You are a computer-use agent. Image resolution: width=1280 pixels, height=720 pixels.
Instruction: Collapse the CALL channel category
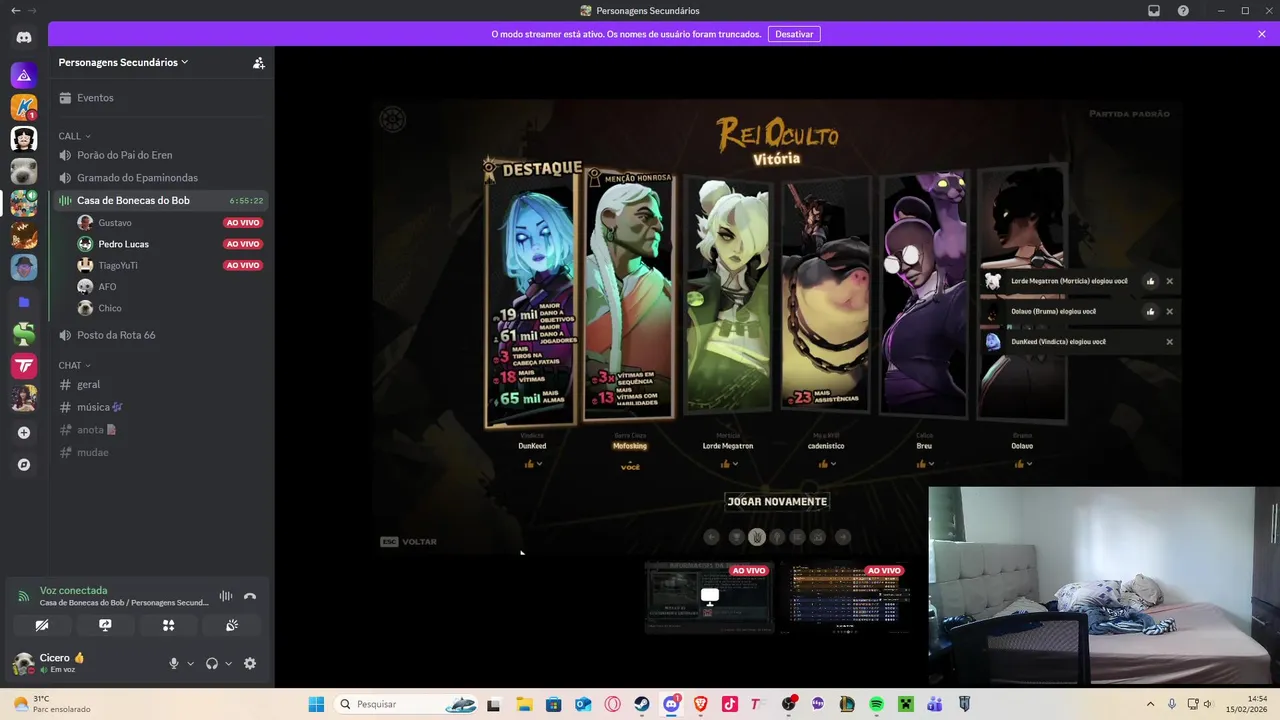74,136
